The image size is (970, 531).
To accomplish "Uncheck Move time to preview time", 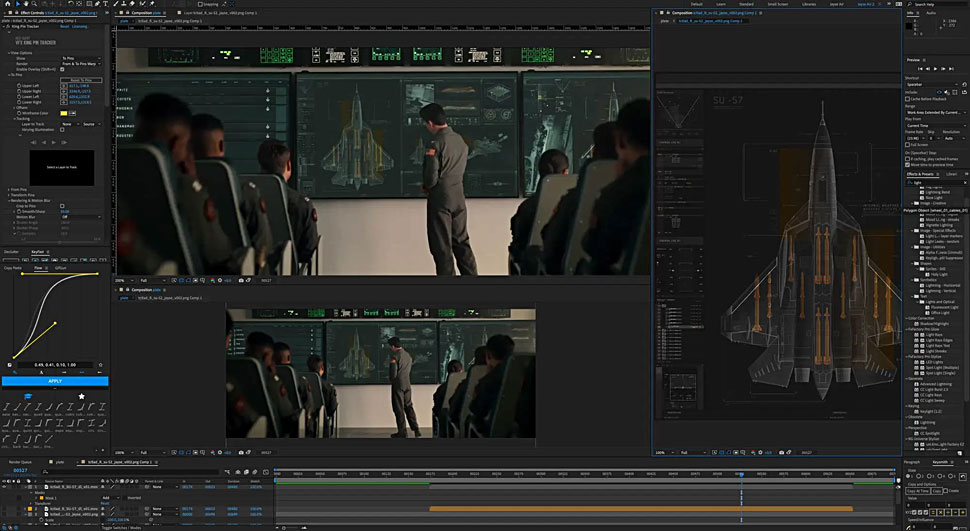I will click(908, 165).
